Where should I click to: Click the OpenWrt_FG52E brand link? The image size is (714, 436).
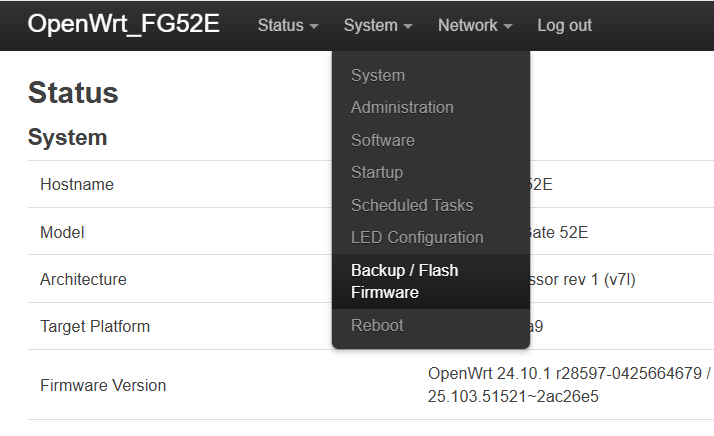[123, 25]
